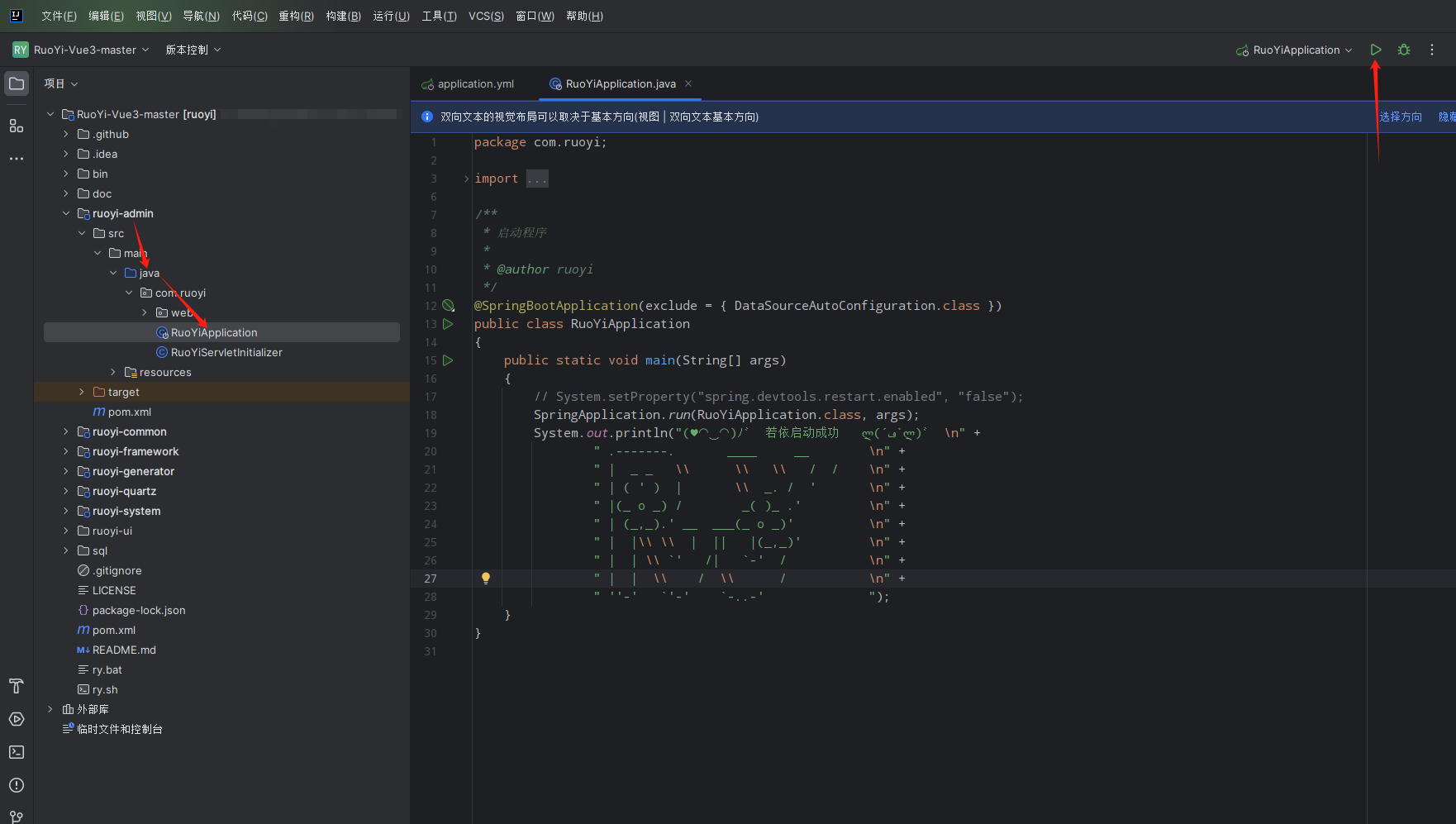Select the ruoyi-quartz module

pyautogui.click(x=124, y=491)
